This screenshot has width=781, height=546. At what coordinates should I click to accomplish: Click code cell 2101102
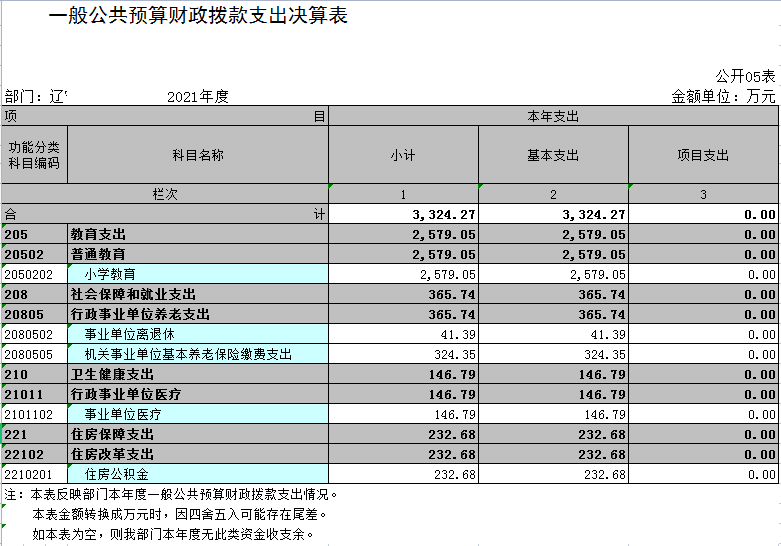point(34,413)
